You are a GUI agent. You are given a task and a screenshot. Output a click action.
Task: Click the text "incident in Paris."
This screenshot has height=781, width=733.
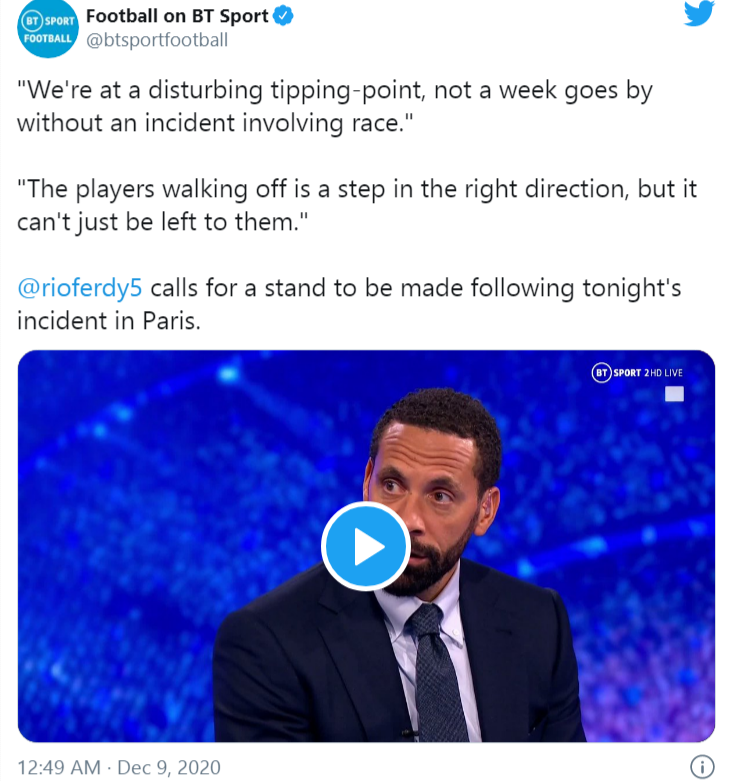coord(109,321)
